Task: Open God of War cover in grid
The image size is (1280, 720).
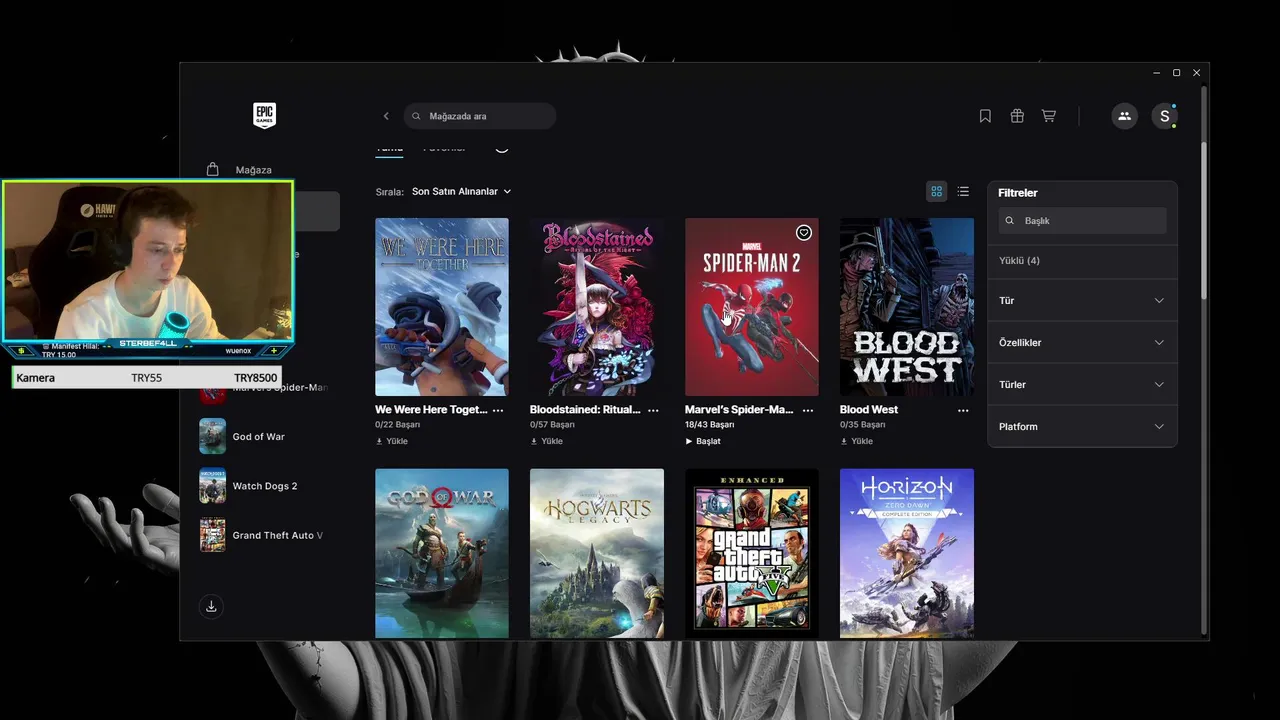Action: (442, 553)
